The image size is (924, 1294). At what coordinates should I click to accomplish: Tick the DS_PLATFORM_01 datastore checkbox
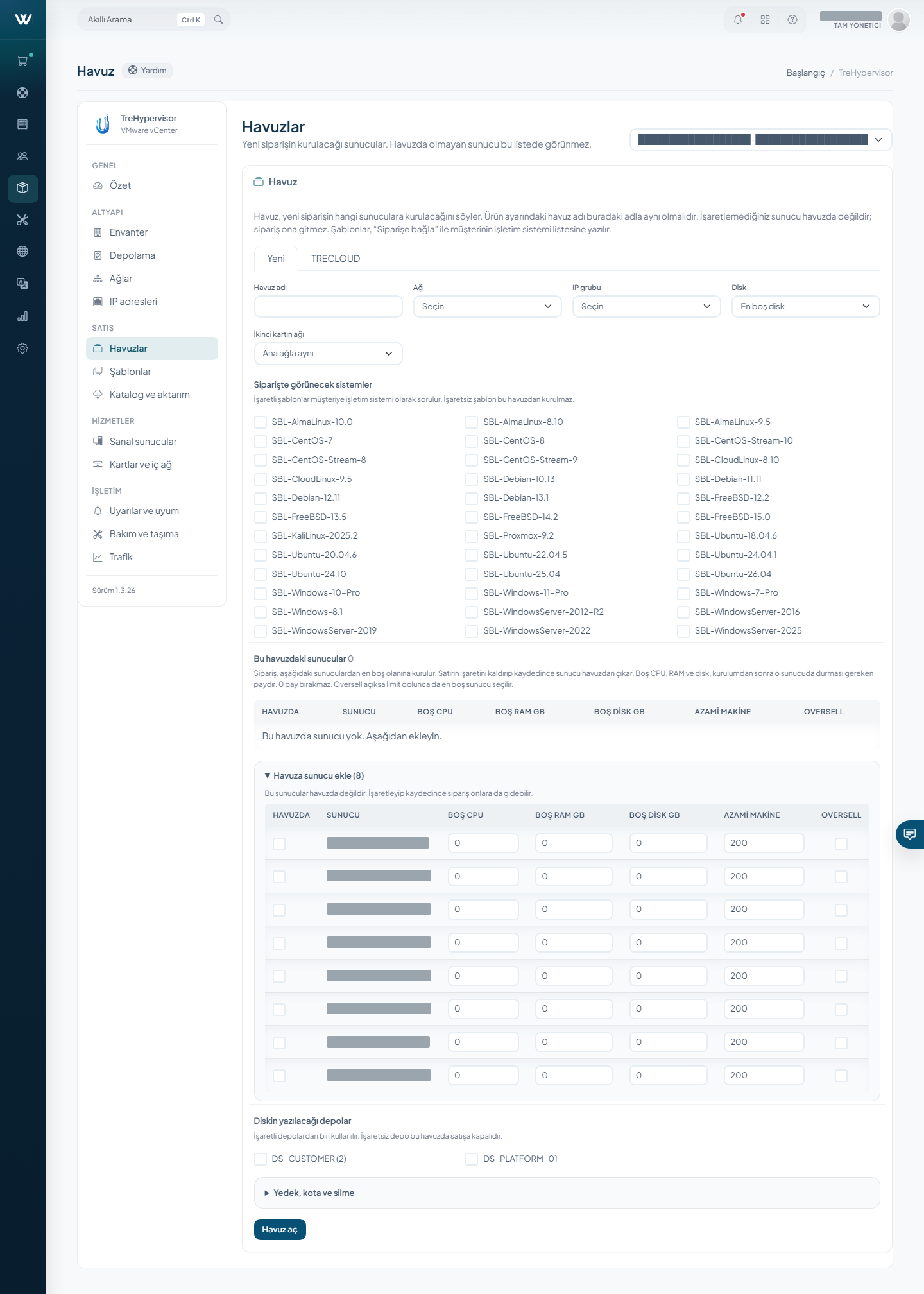[472, 1159]
